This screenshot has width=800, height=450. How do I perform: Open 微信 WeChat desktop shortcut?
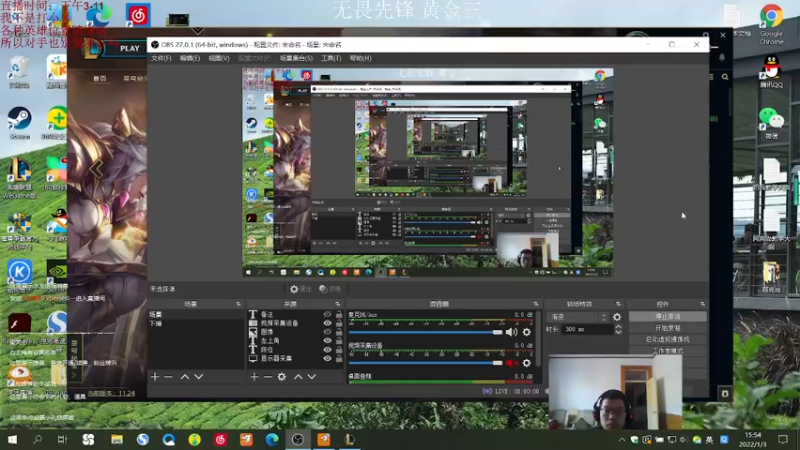tap(771, 123)
